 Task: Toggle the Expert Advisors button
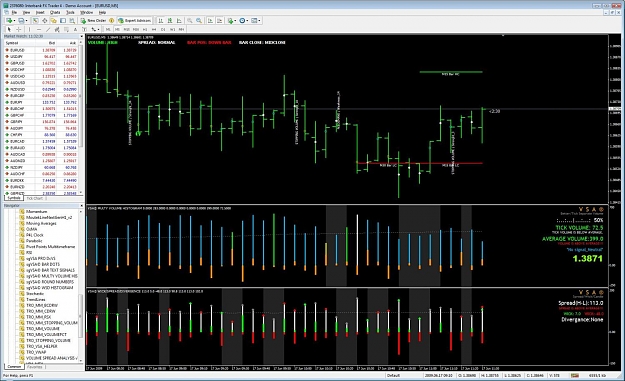pos(135,20)
